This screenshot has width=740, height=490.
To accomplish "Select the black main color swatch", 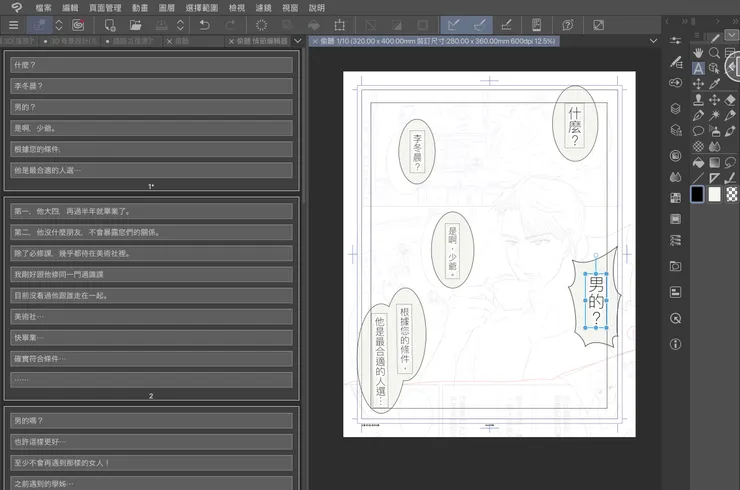I will click(697, 194).
